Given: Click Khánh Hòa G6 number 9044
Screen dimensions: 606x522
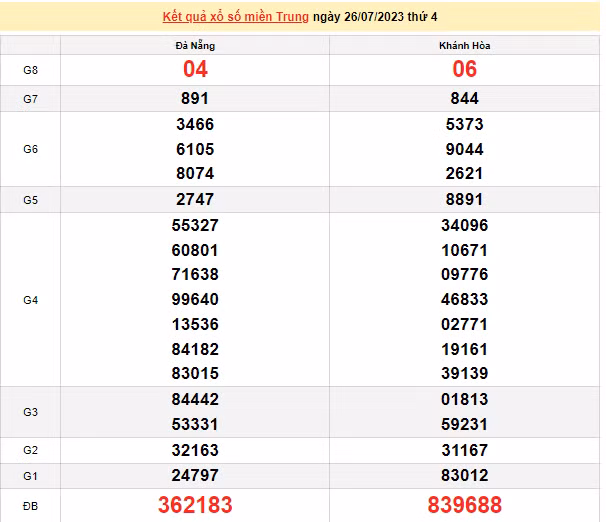Looking at the screenshot, I should click(465, 149).
